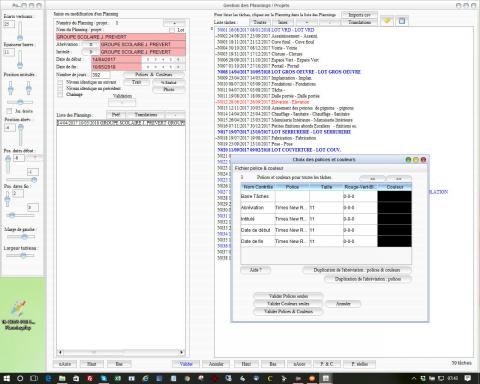Adjust the Largeur tableau slider
Screen dimensions: 480x384
[x=20, y=255]
